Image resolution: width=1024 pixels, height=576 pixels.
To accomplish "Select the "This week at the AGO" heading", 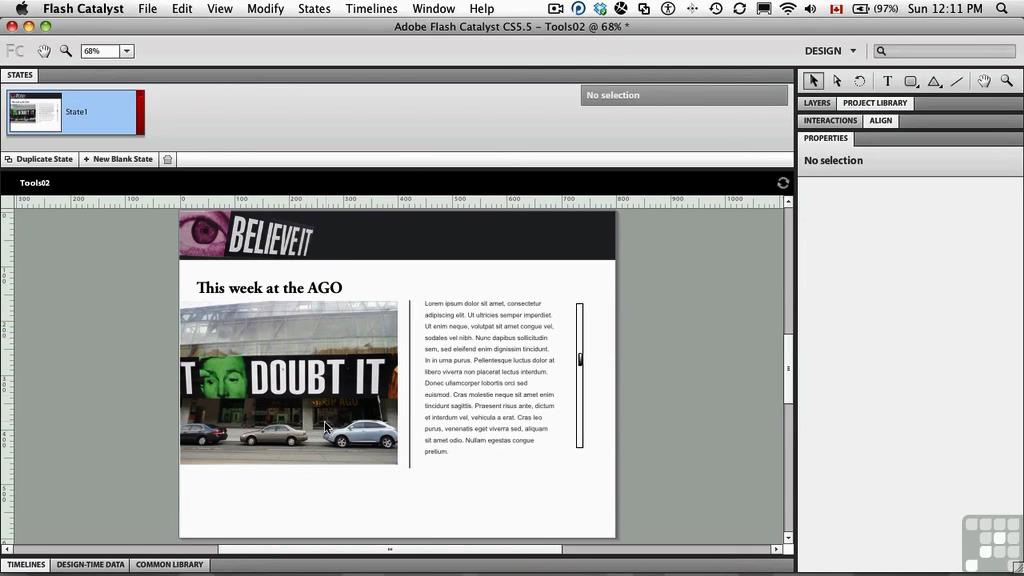I will [269, 288].
